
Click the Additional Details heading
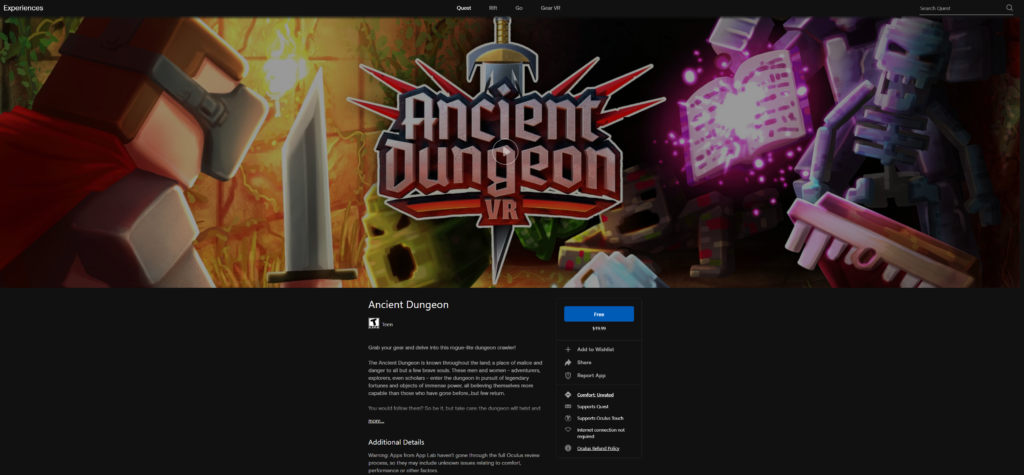(x=396, y=442)
